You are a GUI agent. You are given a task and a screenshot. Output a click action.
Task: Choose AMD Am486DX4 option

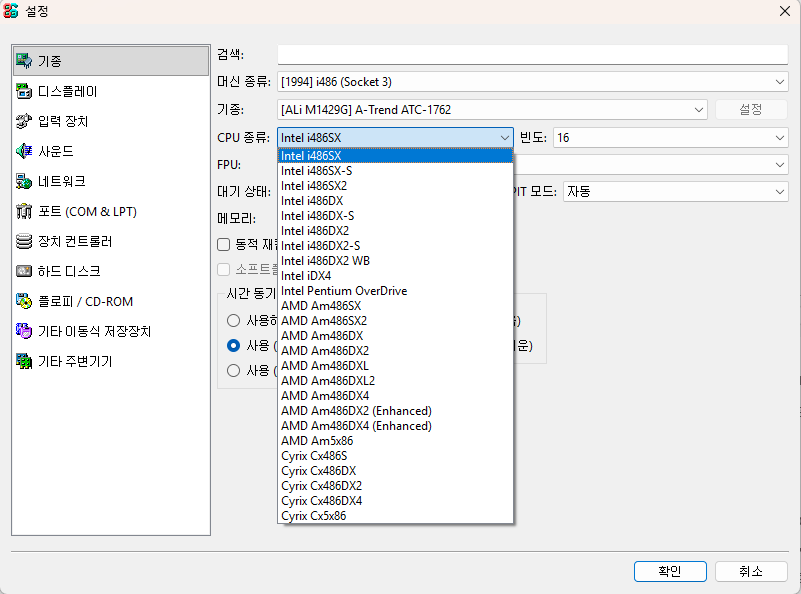(x=395, y=396)
